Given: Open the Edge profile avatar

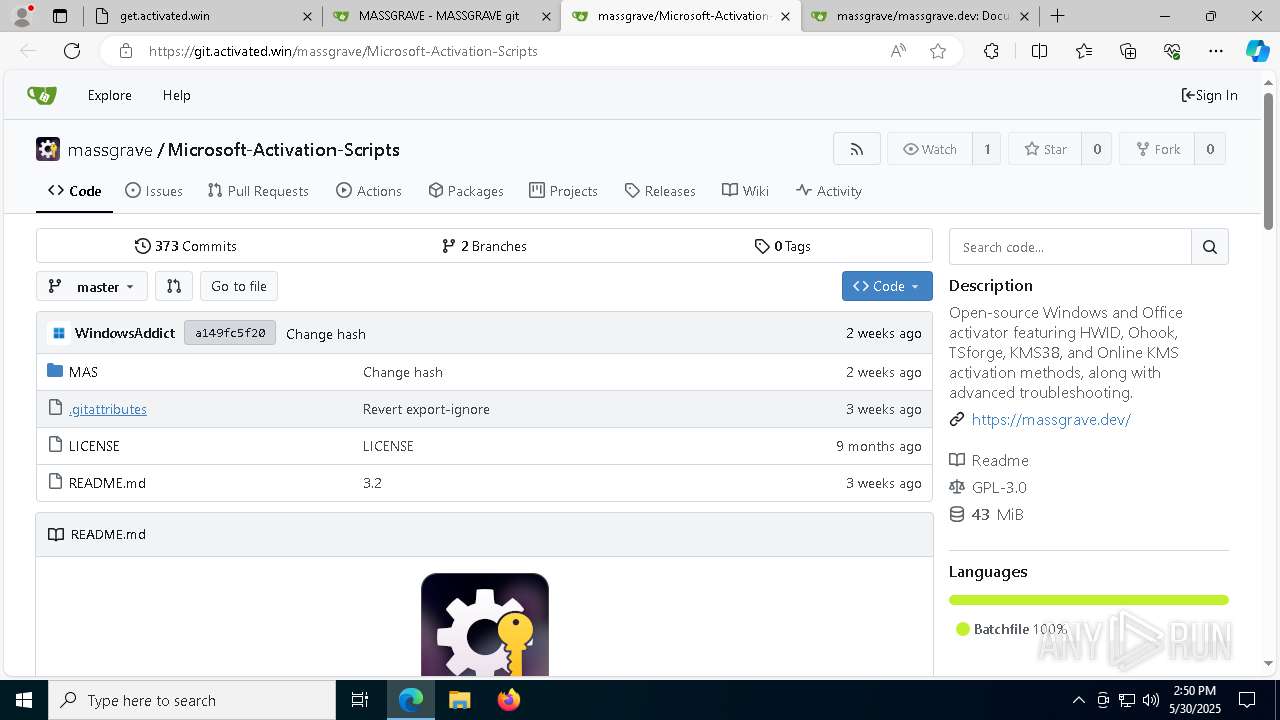Looking at the screenshot, I should pyautogui.click(x=22, y=15).
